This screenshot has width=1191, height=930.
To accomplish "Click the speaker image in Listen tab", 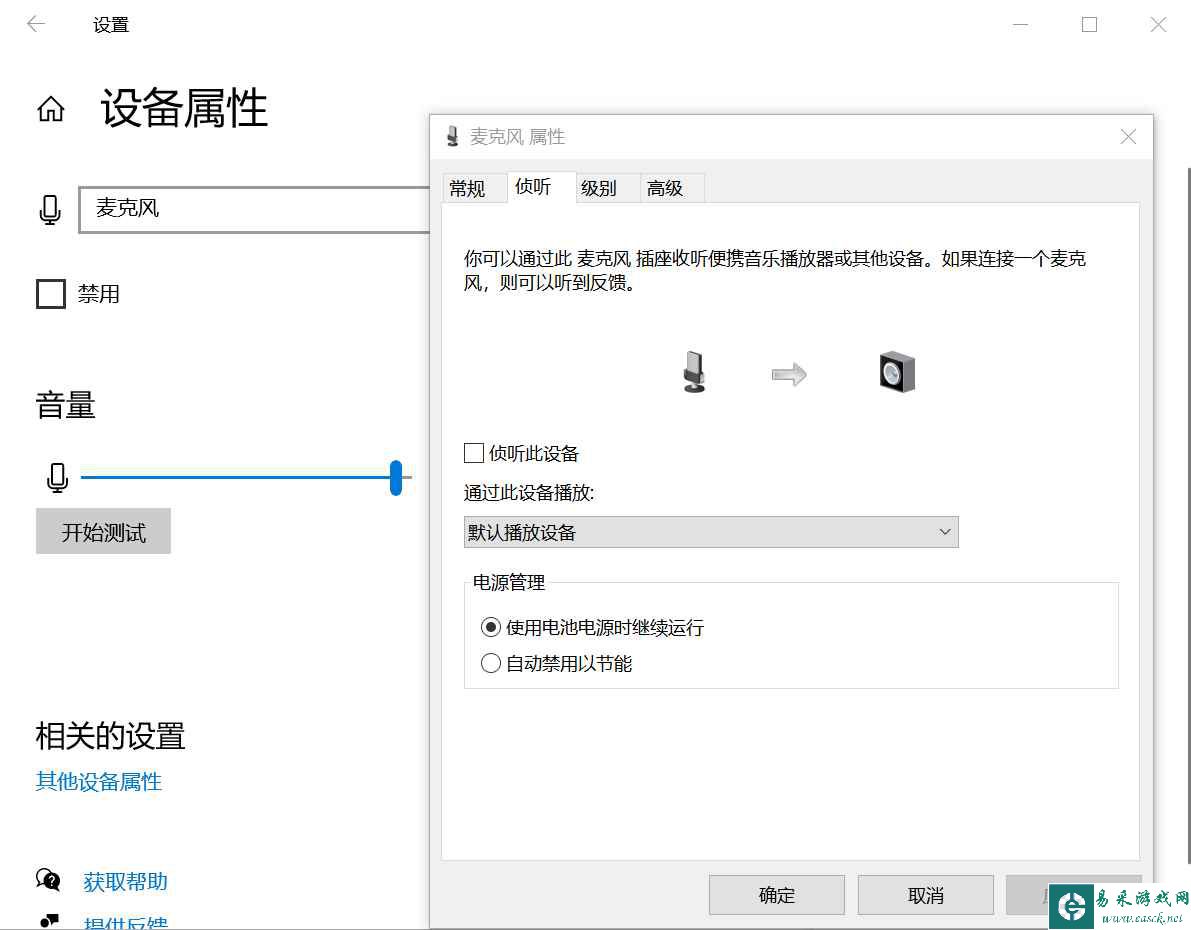I will [897, 373].
